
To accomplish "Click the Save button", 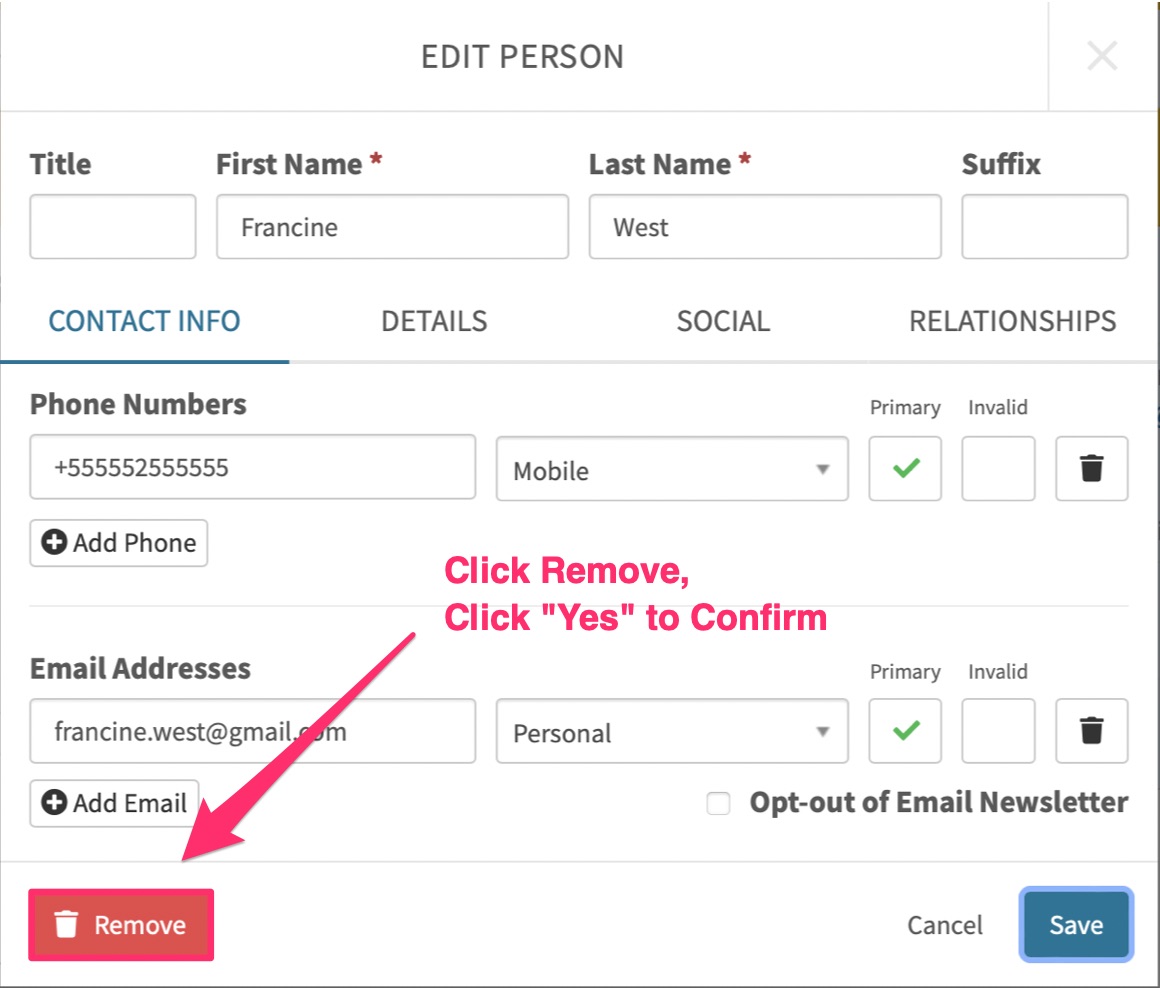I will 1076,924.
